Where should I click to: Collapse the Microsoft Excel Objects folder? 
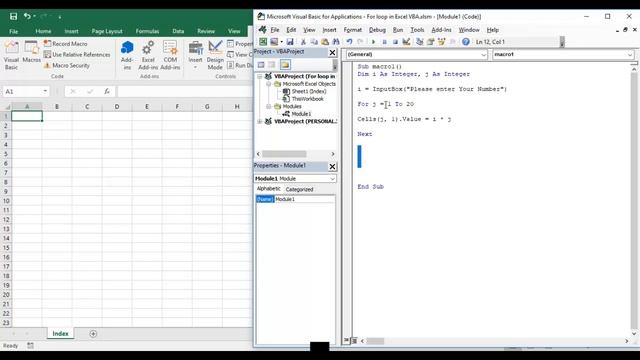[x=269, y=84]
